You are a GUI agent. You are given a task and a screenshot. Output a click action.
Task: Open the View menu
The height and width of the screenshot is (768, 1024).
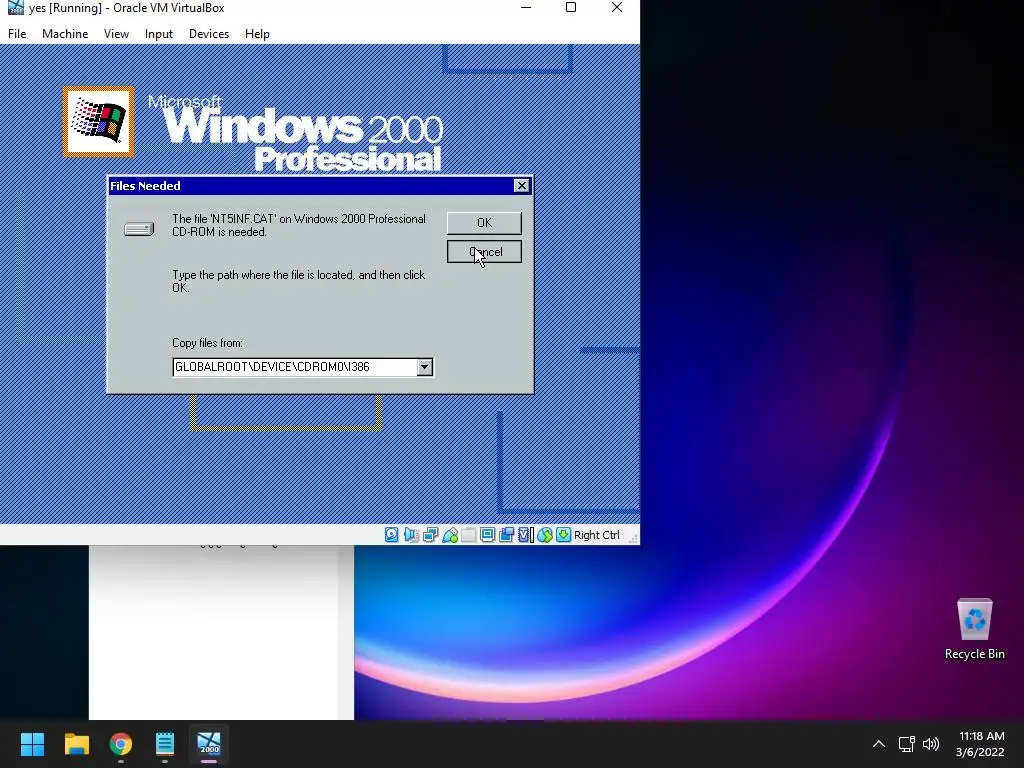(116, 34)
